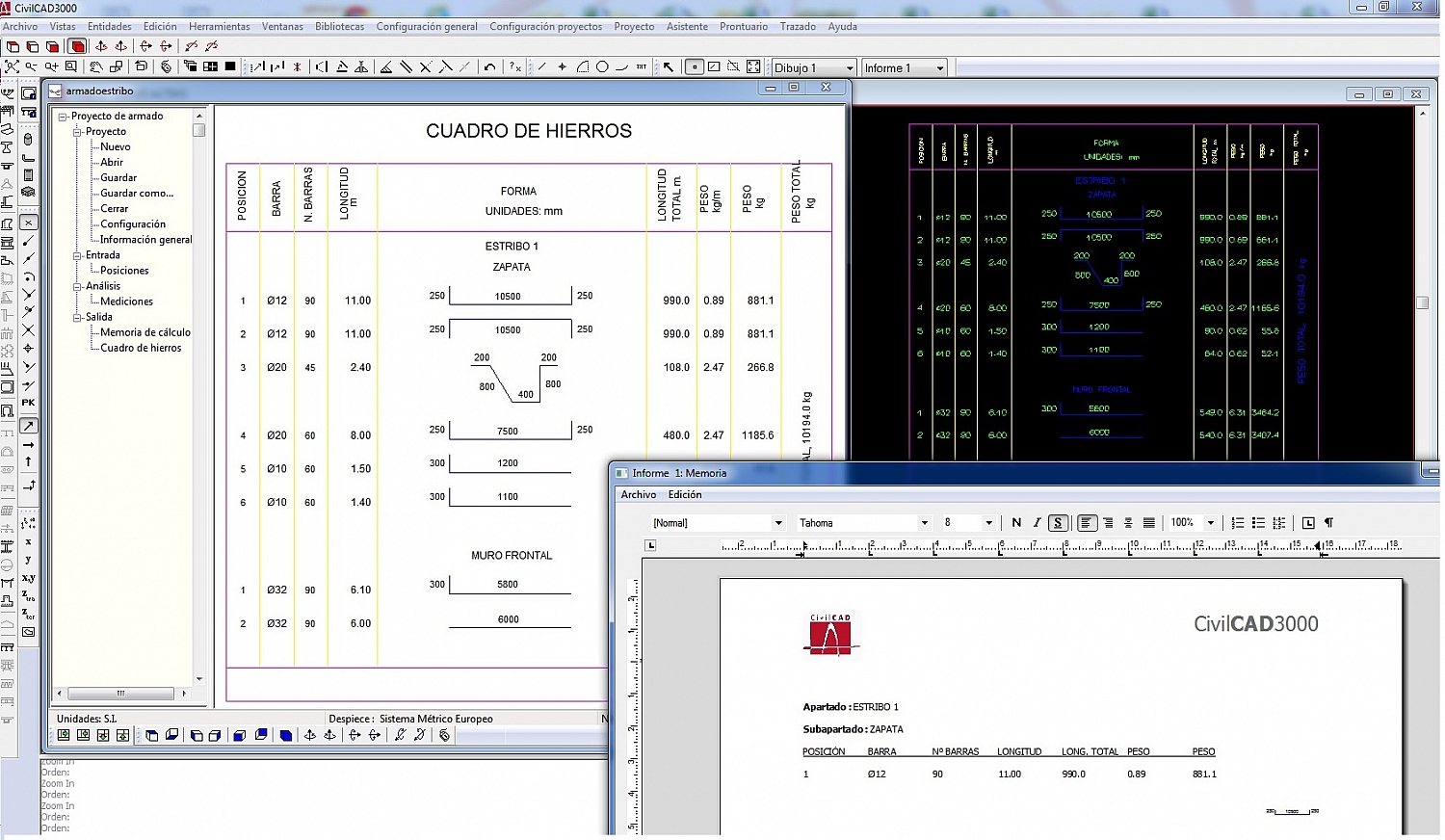
Task: Click the PK tool in left sidebar
Action: point(28,403)
